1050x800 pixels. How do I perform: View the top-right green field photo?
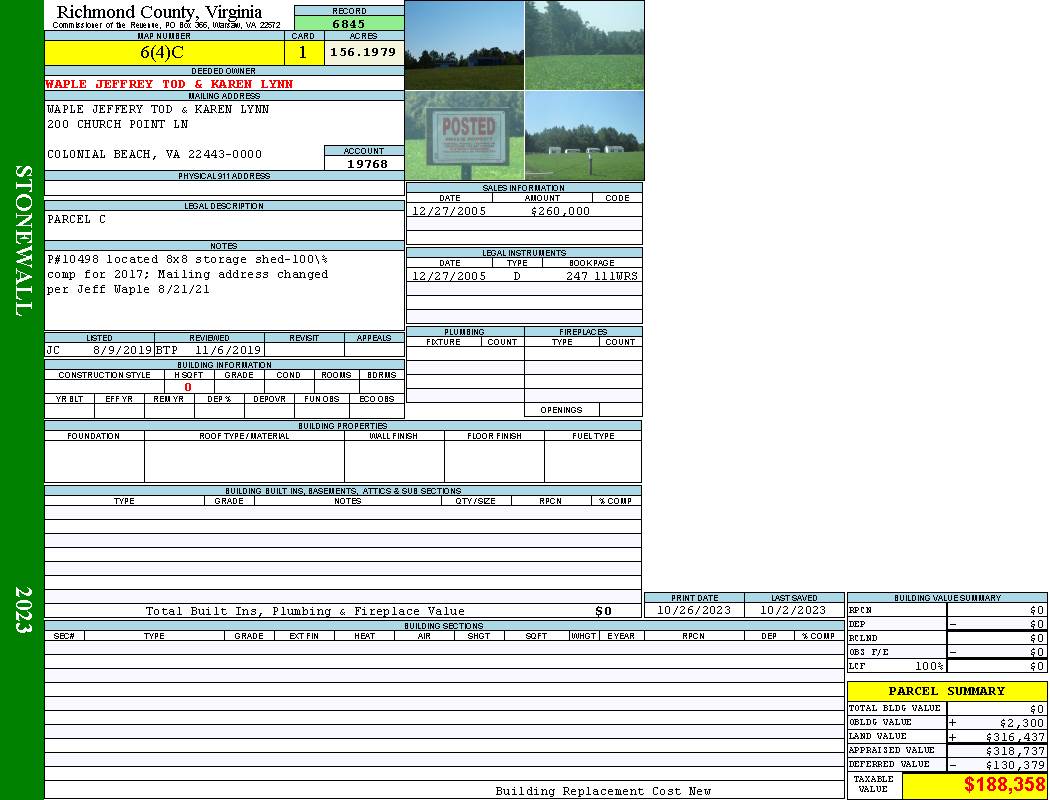point(584,45)
